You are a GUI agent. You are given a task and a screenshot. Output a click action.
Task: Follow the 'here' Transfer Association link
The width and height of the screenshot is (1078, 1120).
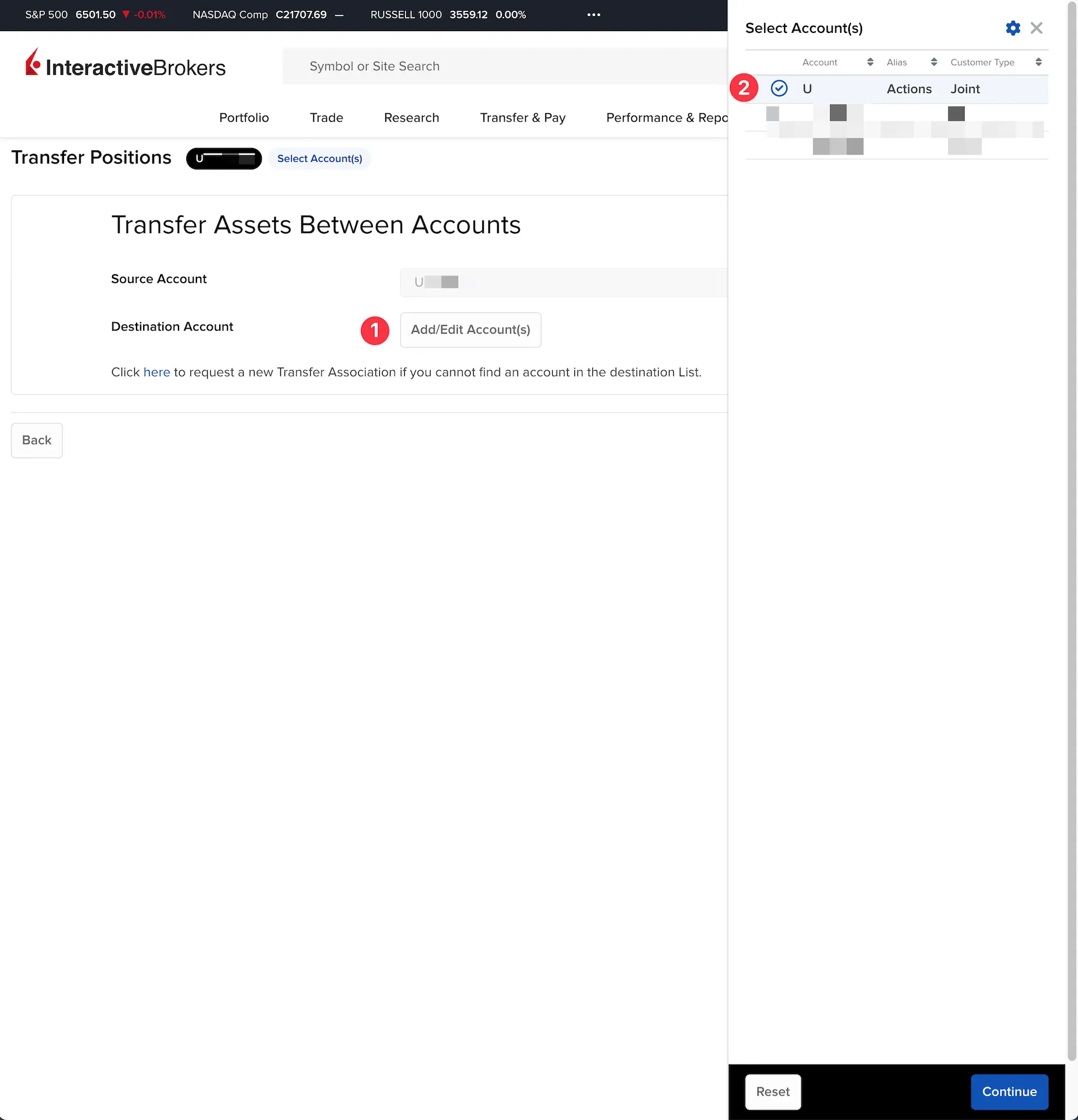[x=157, y=373]
